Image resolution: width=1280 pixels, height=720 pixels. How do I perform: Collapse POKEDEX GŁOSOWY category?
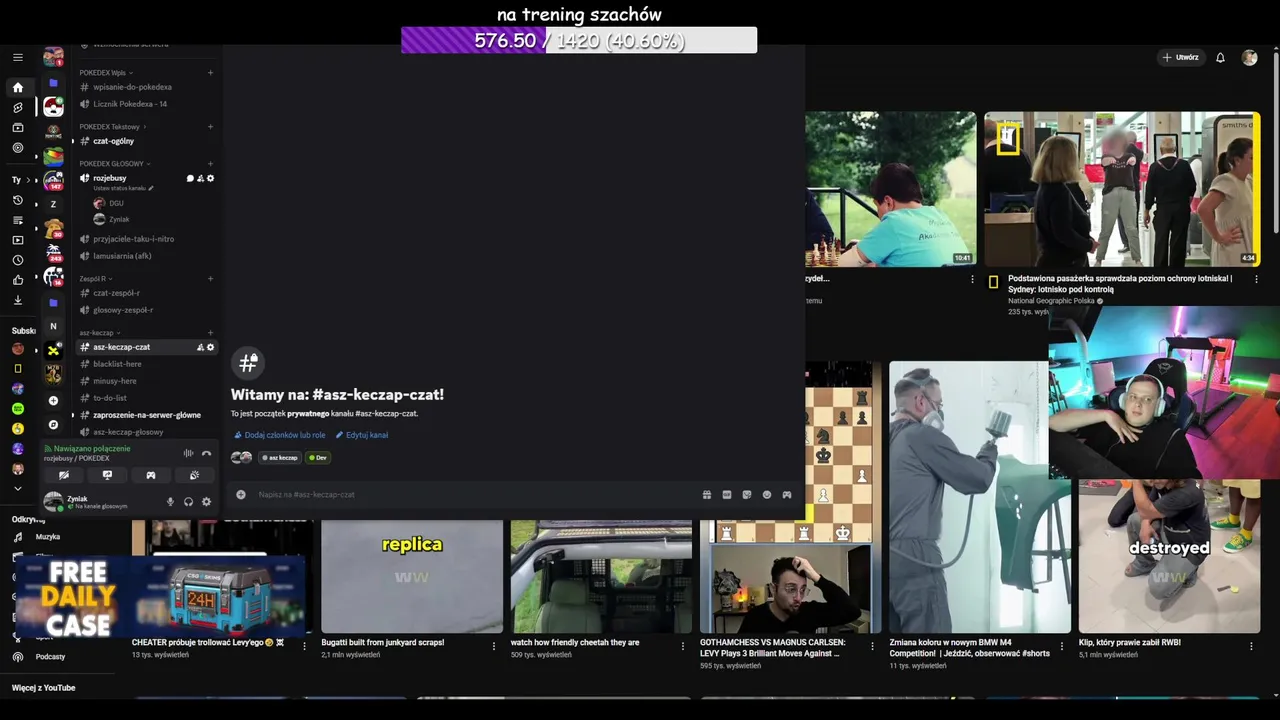tap(115, 163)
